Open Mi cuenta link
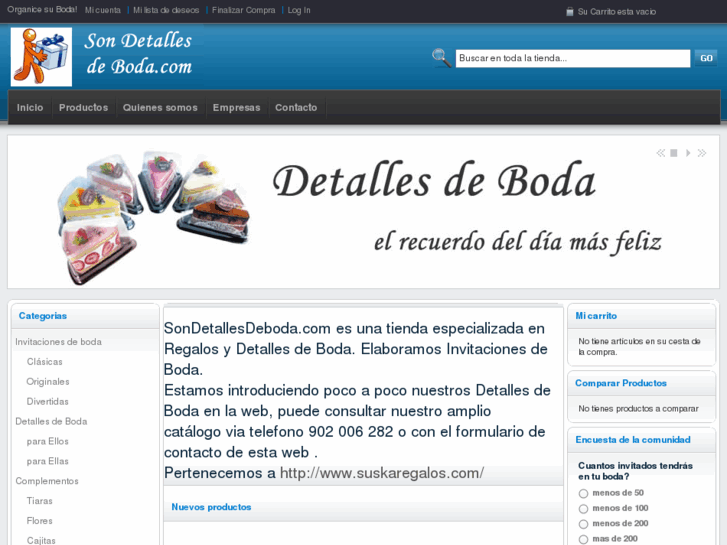Screen dimensions: 727x545 102,10
